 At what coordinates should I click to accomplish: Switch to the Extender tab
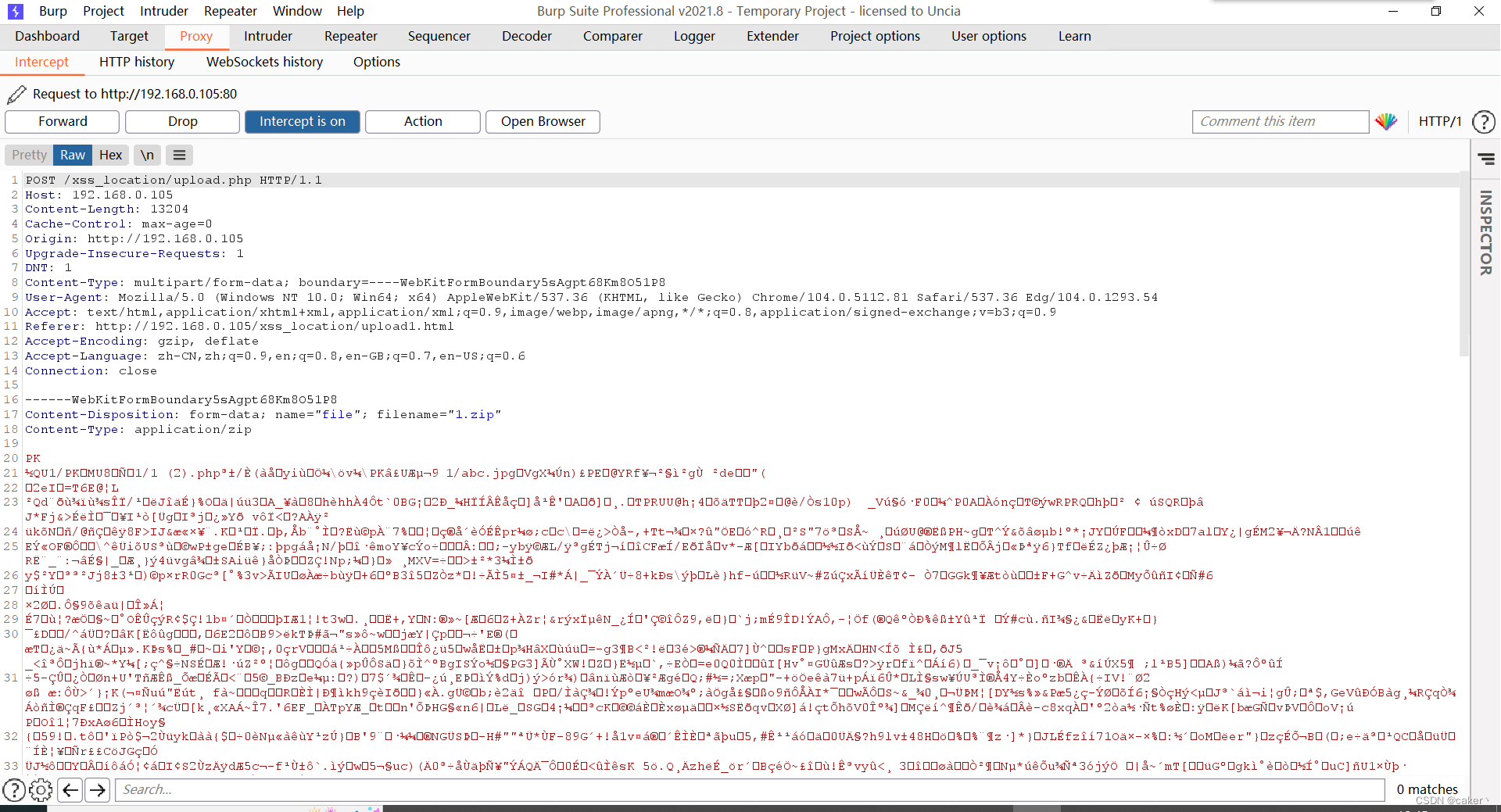[772, 36]
